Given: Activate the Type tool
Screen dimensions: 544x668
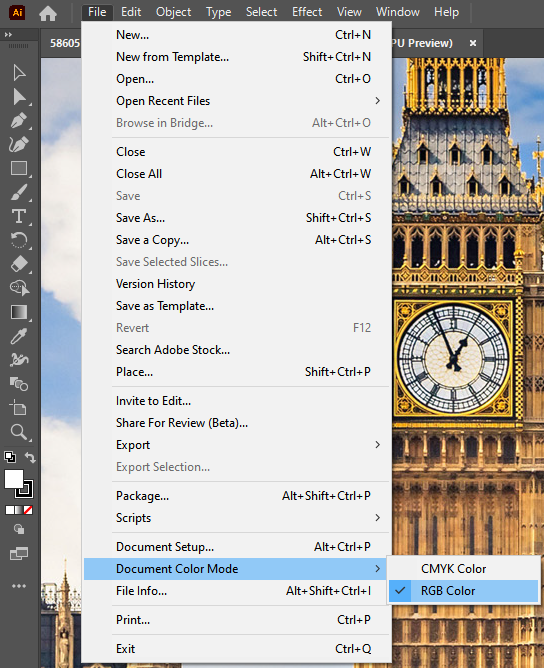Looking at the screenshot, I should (x=19, y=216).
